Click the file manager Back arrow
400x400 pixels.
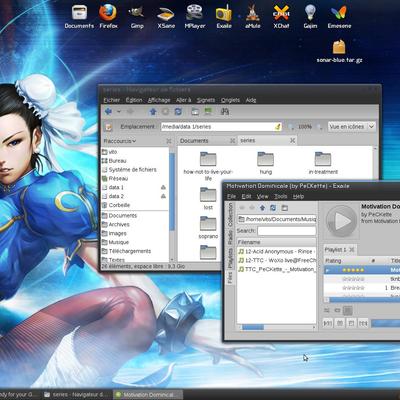click(x=108, y=111)
